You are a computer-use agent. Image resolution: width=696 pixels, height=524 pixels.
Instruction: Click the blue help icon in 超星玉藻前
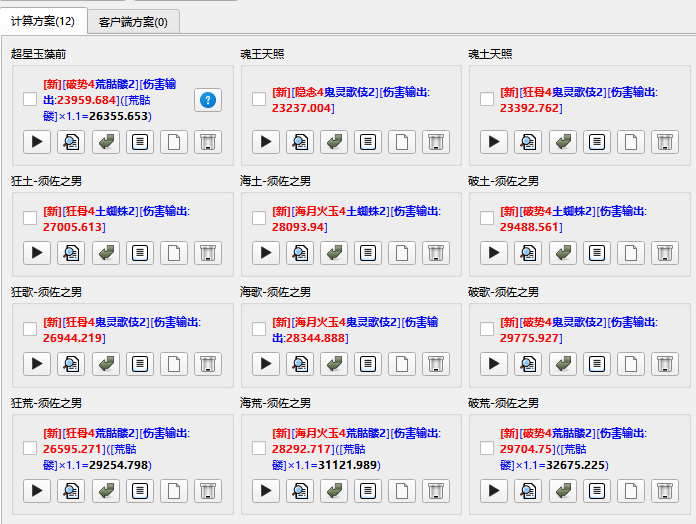(208, 100)
